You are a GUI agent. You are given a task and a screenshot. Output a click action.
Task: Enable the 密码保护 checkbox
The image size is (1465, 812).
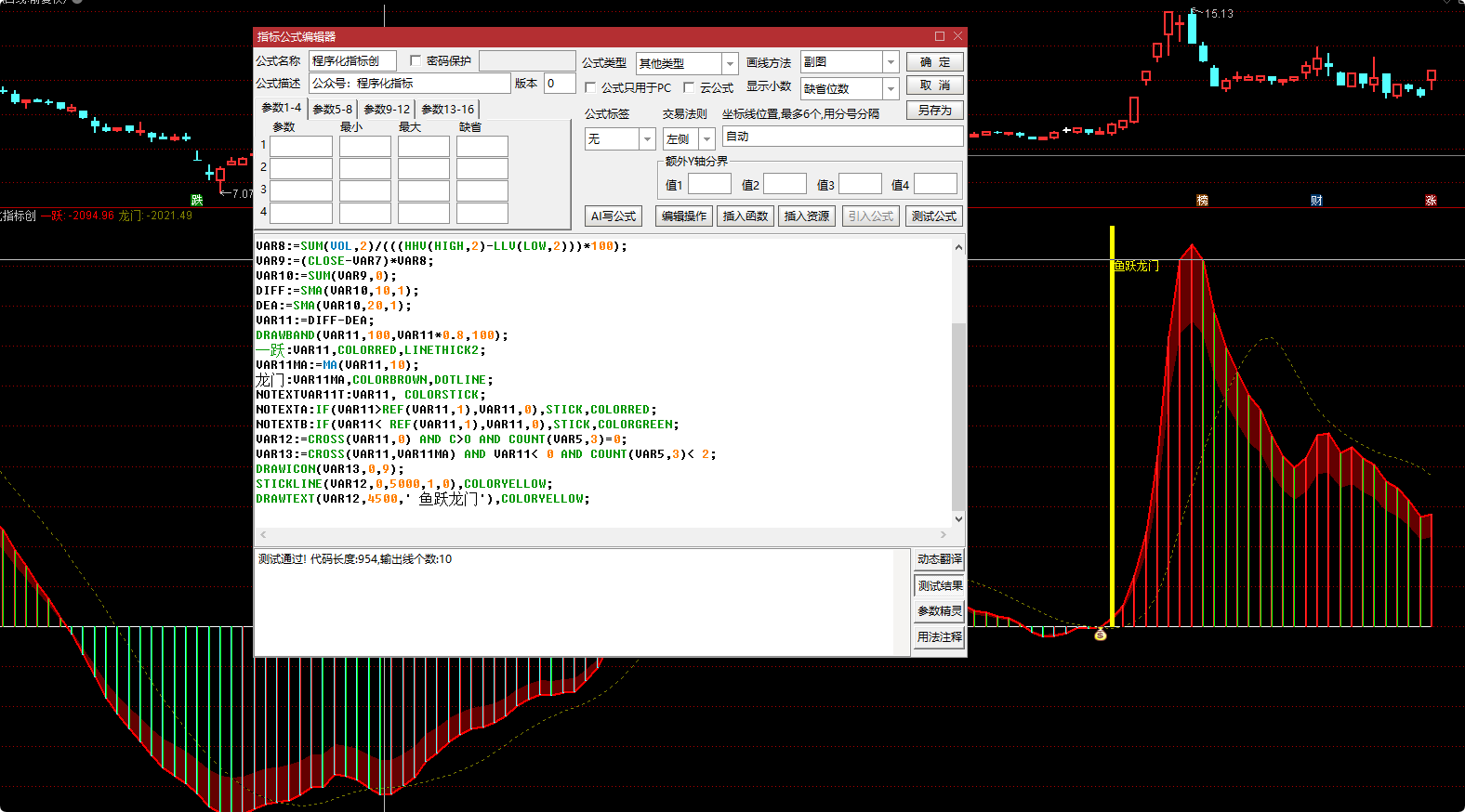click(416, 60)
